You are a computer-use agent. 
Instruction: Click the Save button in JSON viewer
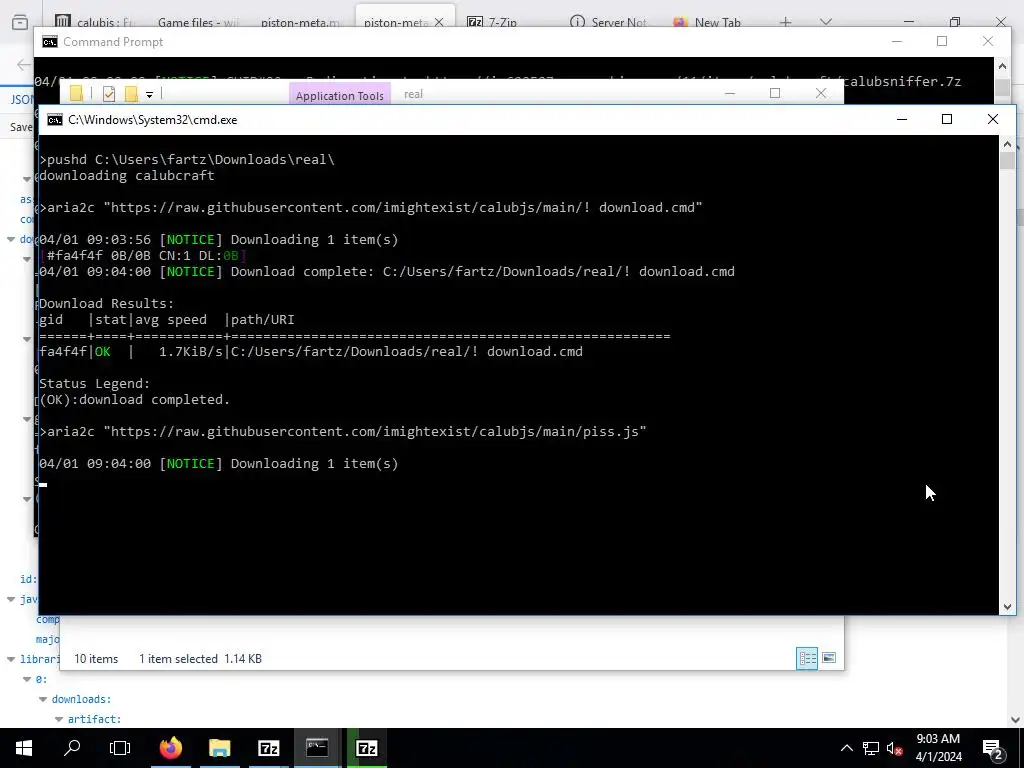tap(21, 127)
